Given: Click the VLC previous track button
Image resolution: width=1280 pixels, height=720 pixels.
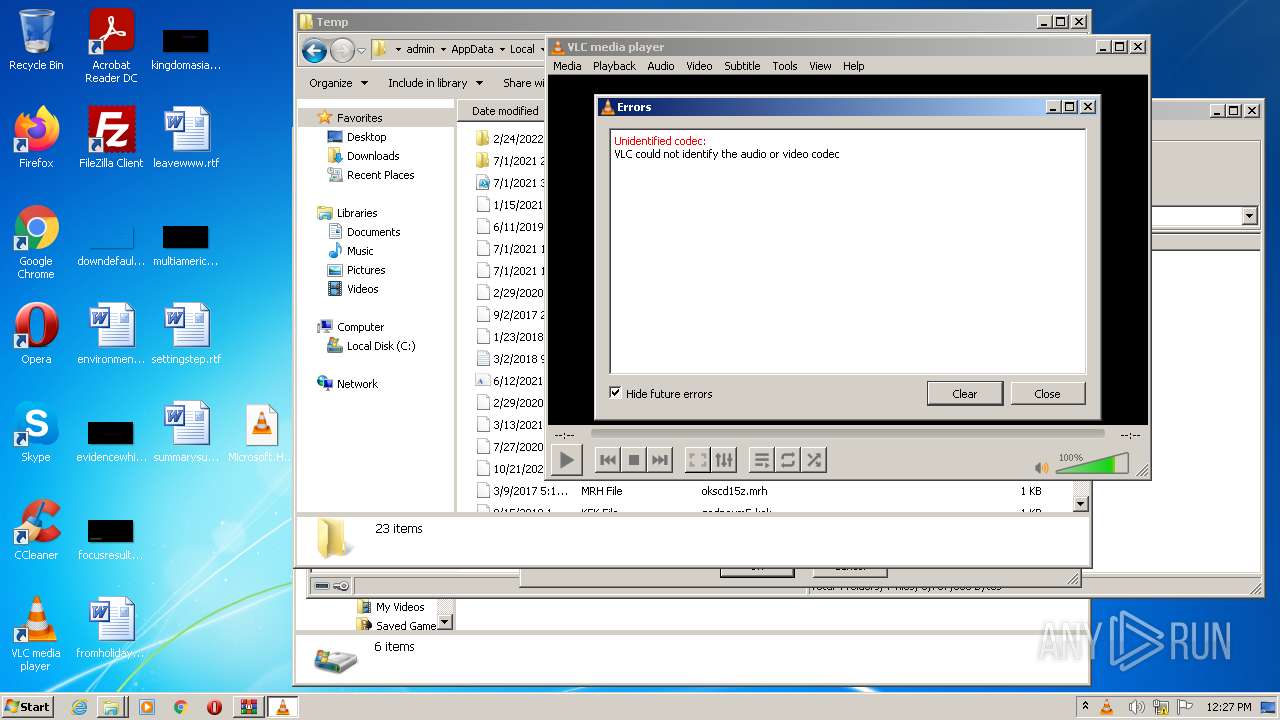Looking at the screenshot, I should point(607,460).
